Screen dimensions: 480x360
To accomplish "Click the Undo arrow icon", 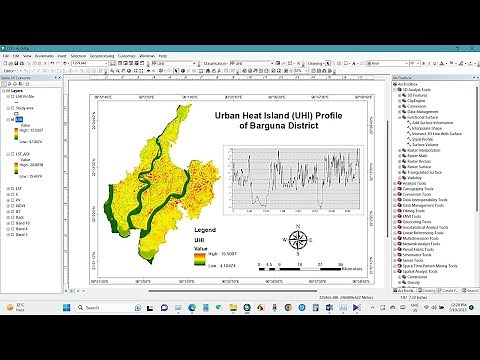I will coord(52,63).
